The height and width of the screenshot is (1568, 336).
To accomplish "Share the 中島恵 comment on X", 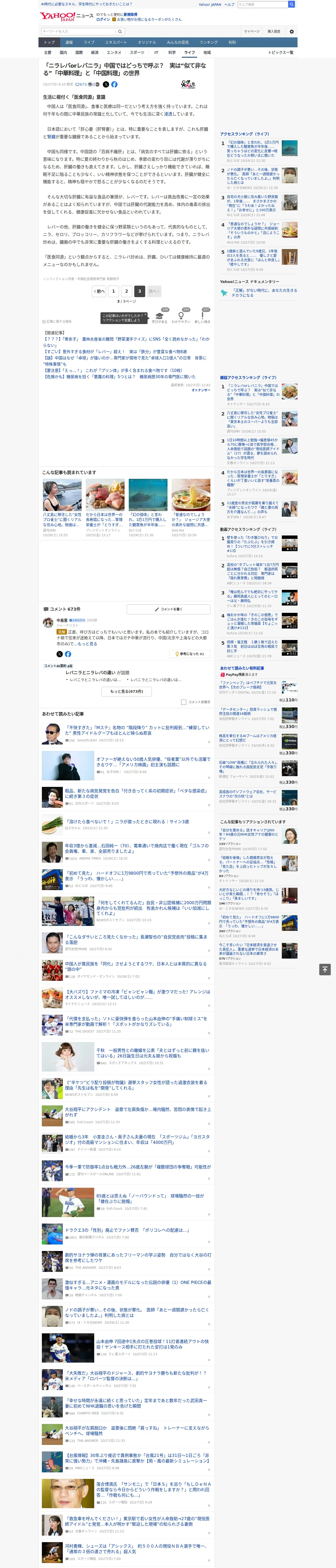I will [60, 654].
